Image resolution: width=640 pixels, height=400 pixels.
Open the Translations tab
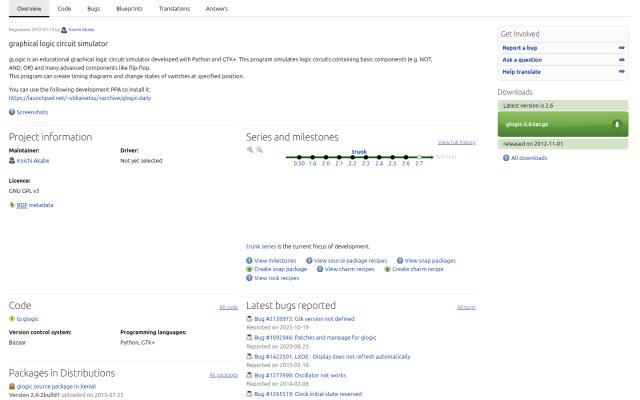coord(174,9)
